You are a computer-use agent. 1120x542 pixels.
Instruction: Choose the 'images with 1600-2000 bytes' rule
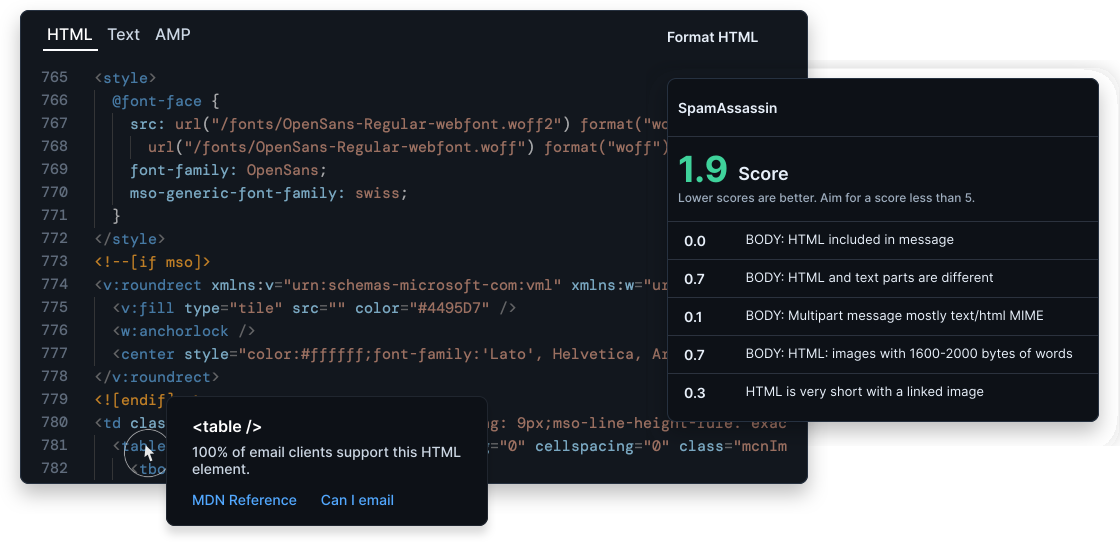click(908, 353)
